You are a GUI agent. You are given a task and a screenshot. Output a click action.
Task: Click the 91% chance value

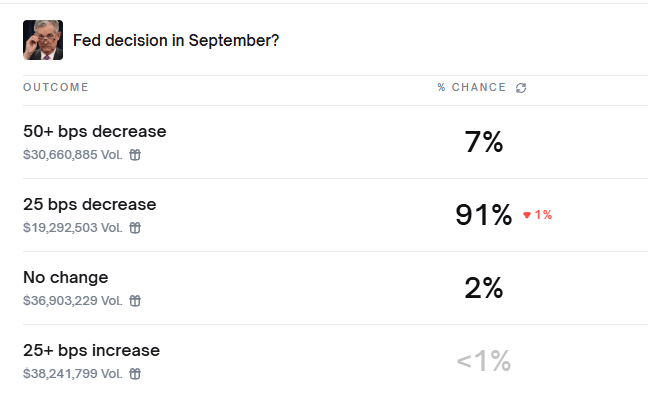coord(484,215)
